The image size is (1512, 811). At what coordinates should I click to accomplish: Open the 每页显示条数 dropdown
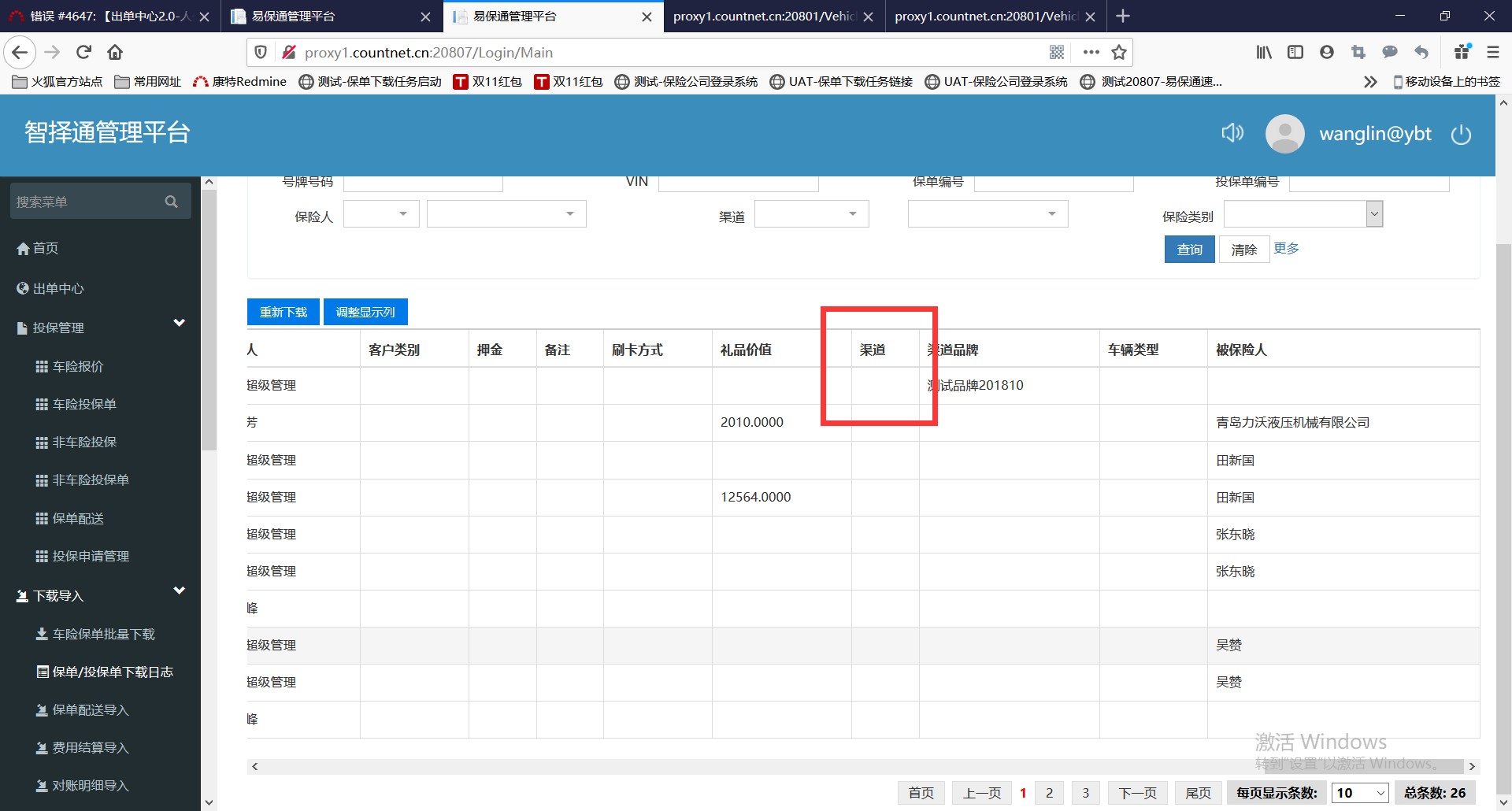pyautogui.click(x=1360, y=793)
